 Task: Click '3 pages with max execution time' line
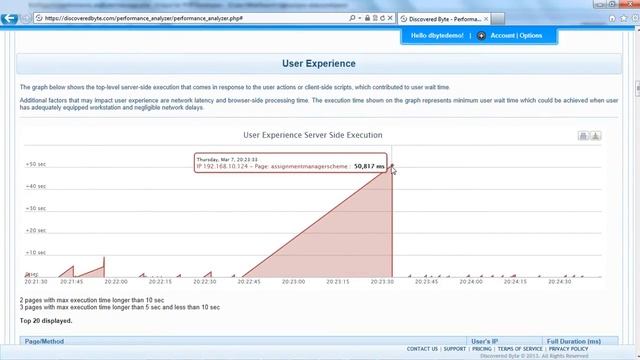coord(120,307)
